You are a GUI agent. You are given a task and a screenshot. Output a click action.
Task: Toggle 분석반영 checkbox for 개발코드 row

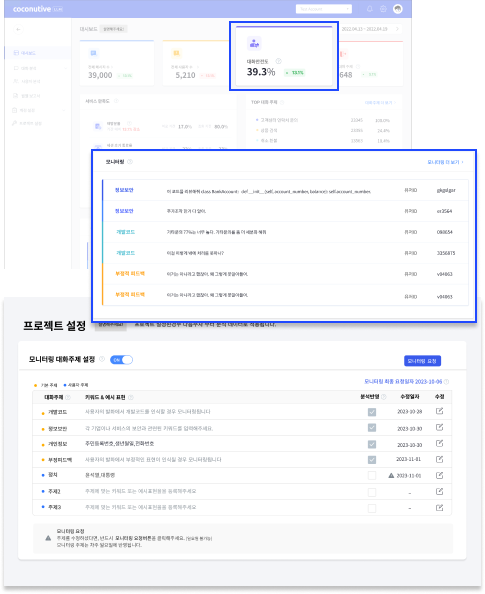coord(372,412)
